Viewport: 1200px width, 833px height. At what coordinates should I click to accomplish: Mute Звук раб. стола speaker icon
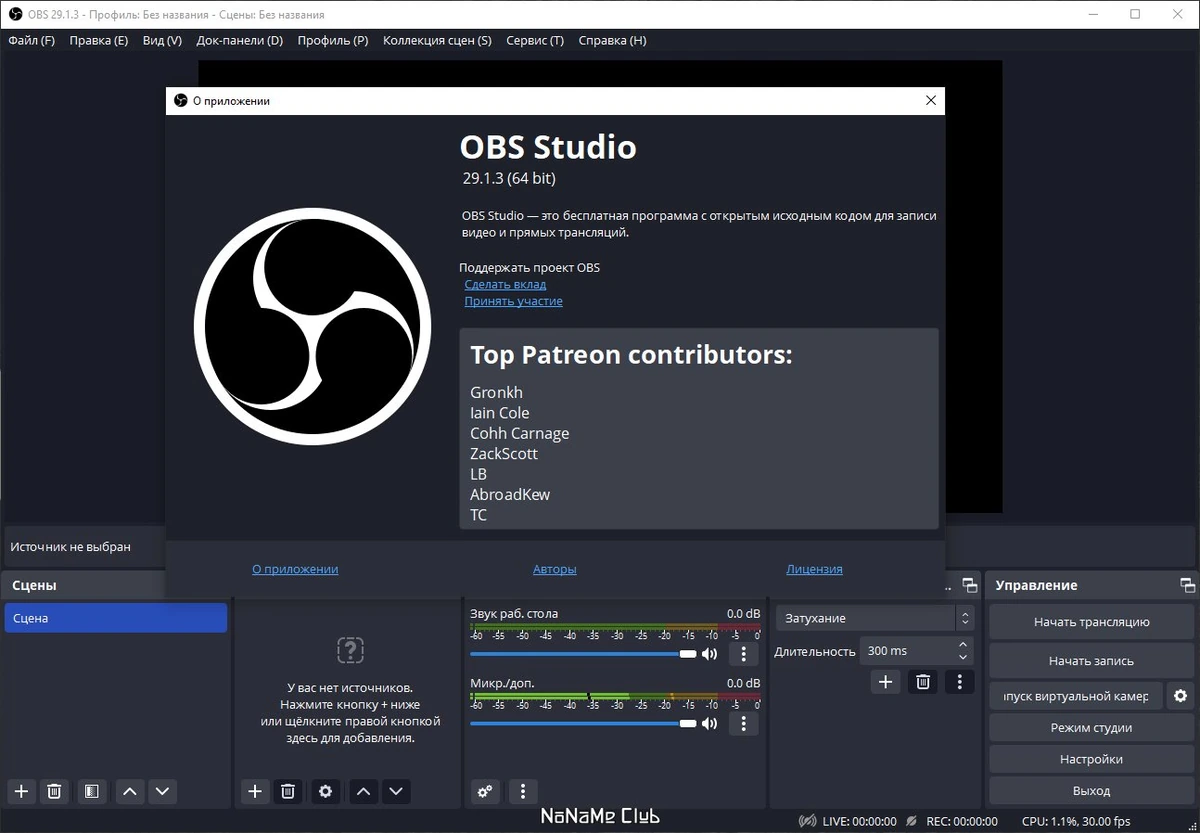[709, 654]
